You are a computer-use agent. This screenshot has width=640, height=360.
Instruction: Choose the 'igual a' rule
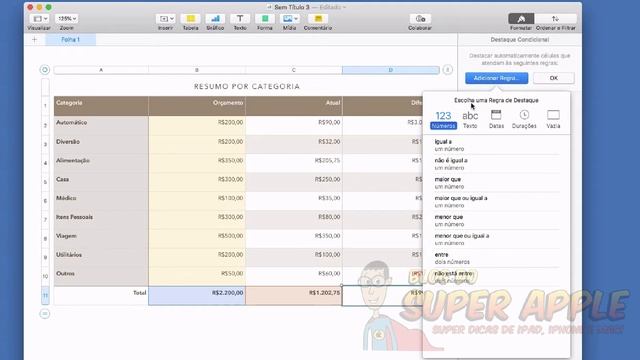(x=496, y=145)
